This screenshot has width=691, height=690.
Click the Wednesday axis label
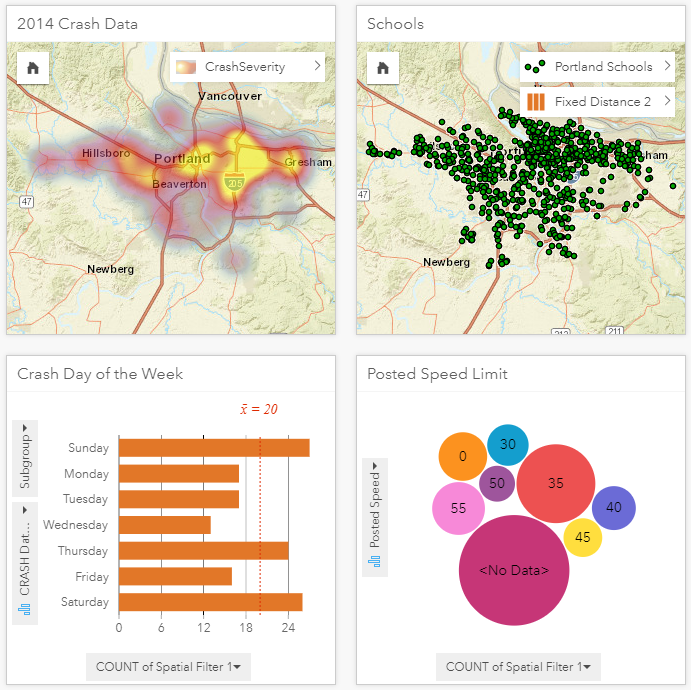(x=75, y=525)
